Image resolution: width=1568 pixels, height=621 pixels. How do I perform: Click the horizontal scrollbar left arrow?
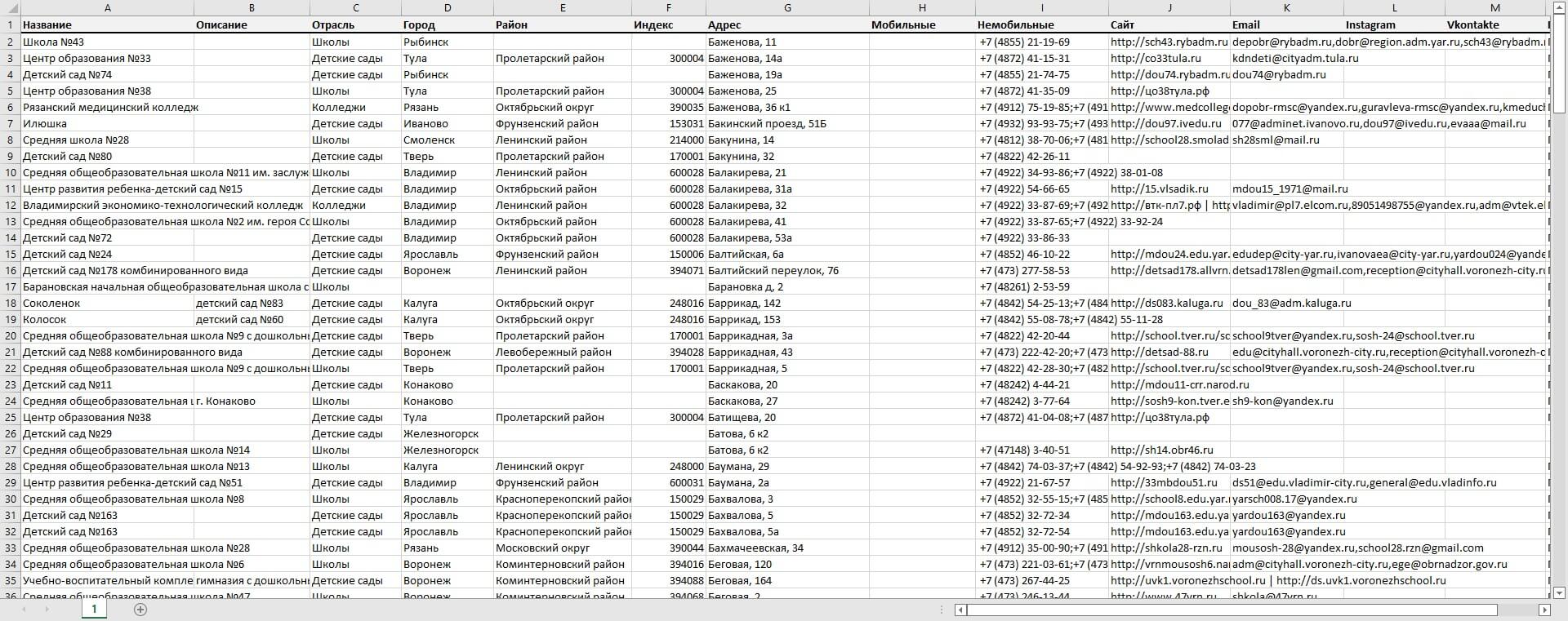point(961,610)
